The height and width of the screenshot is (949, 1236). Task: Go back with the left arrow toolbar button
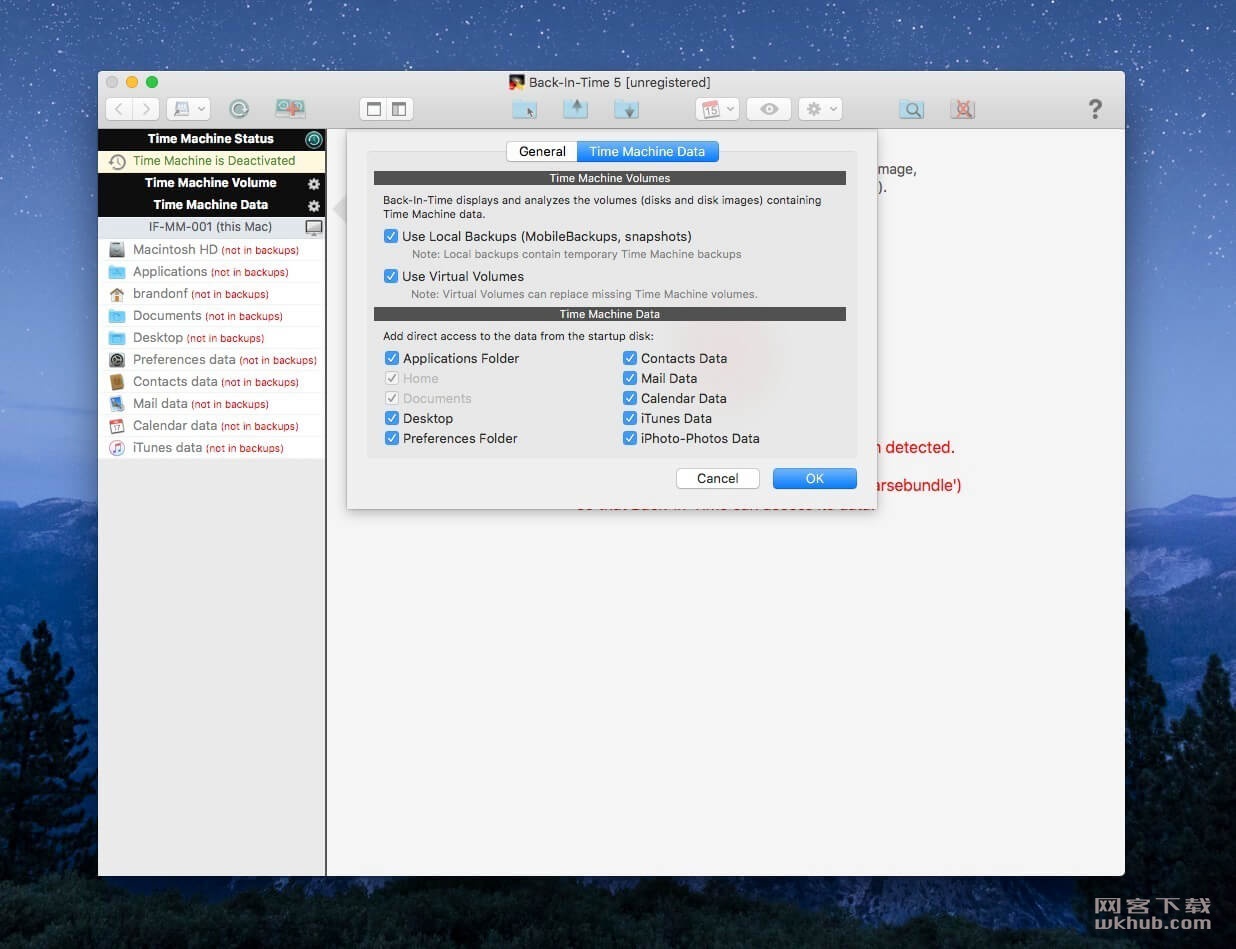tap(119, 109)
